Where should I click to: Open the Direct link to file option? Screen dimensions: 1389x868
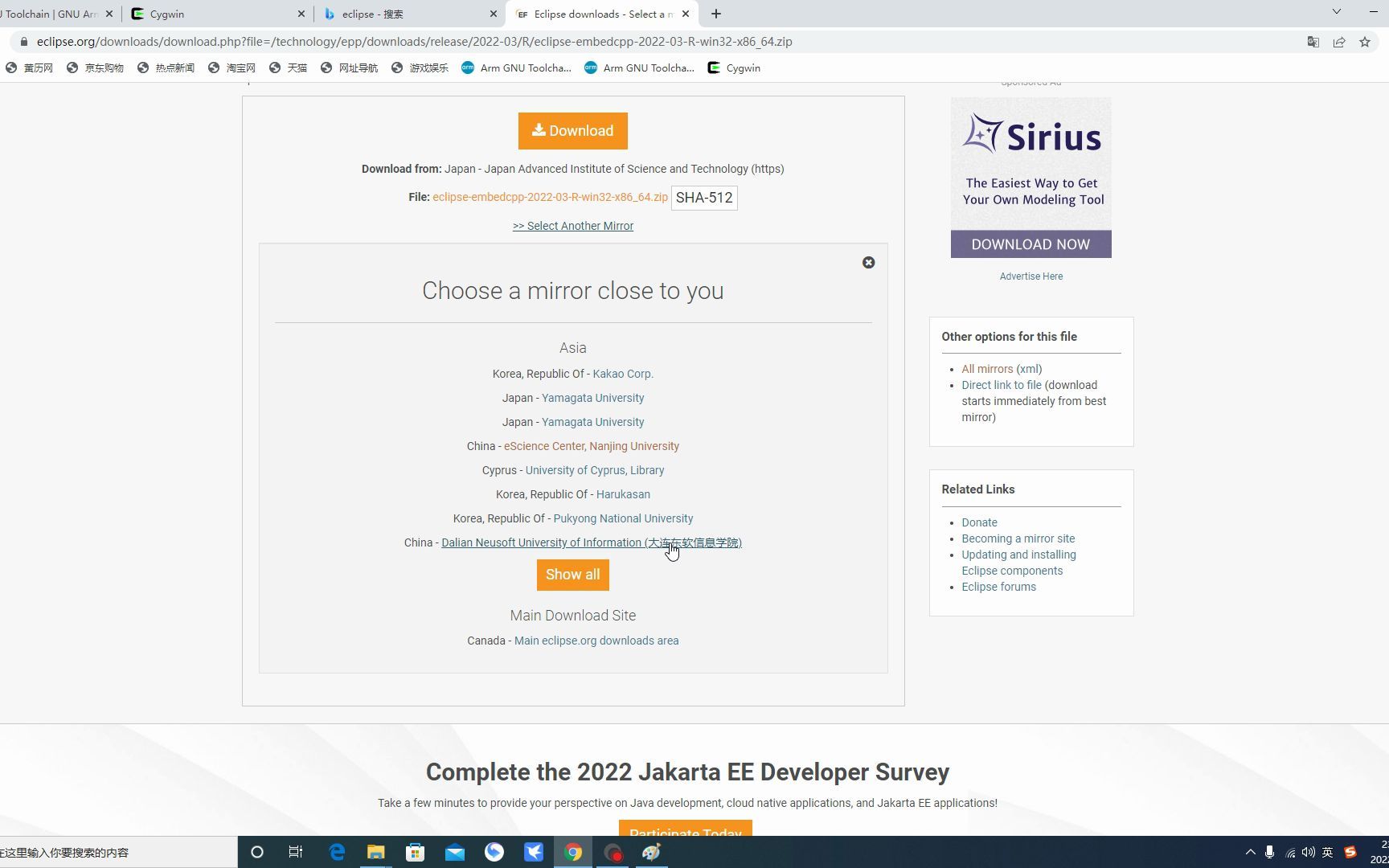(x=1001, y=385)
